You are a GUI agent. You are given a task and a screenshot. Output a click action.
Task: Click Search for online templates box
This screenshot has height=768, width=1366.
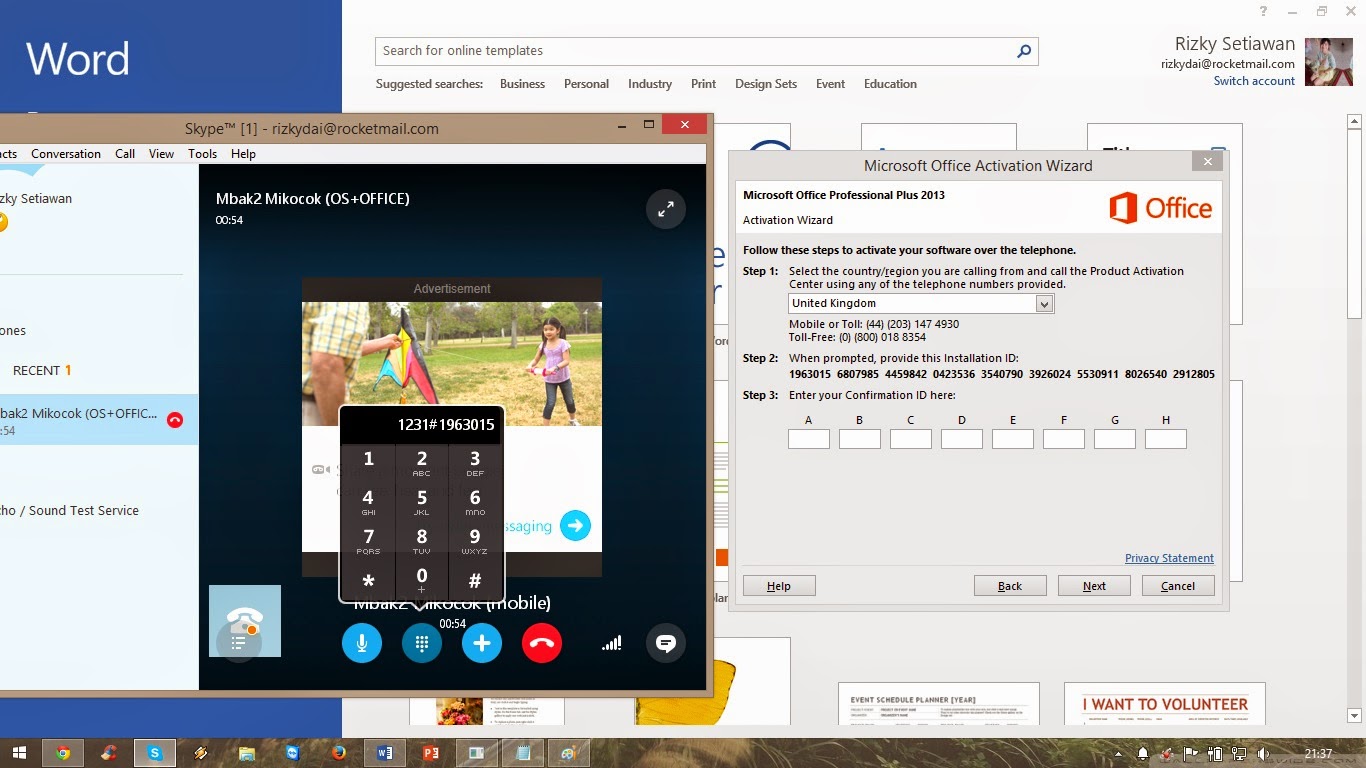707,51
